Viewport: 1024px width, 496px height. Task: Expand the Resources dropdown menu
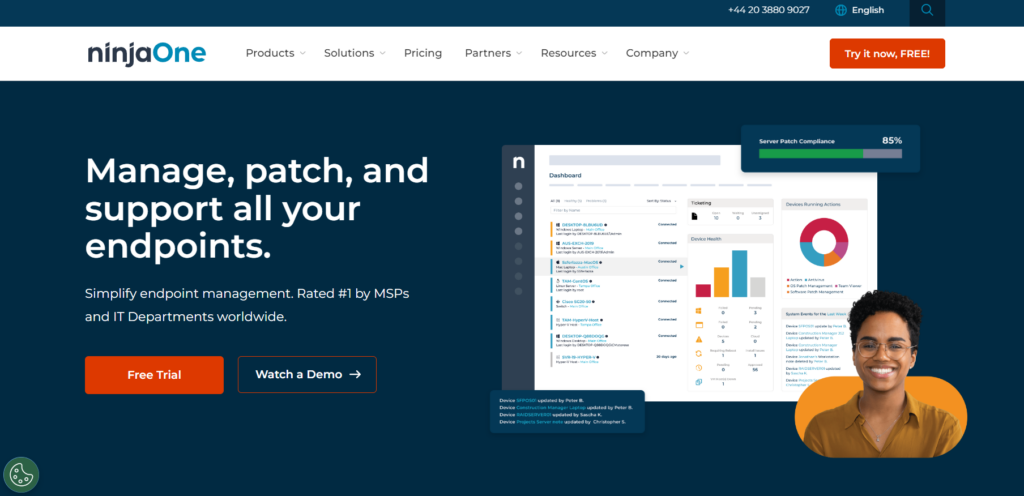click(x=574, y=53)
